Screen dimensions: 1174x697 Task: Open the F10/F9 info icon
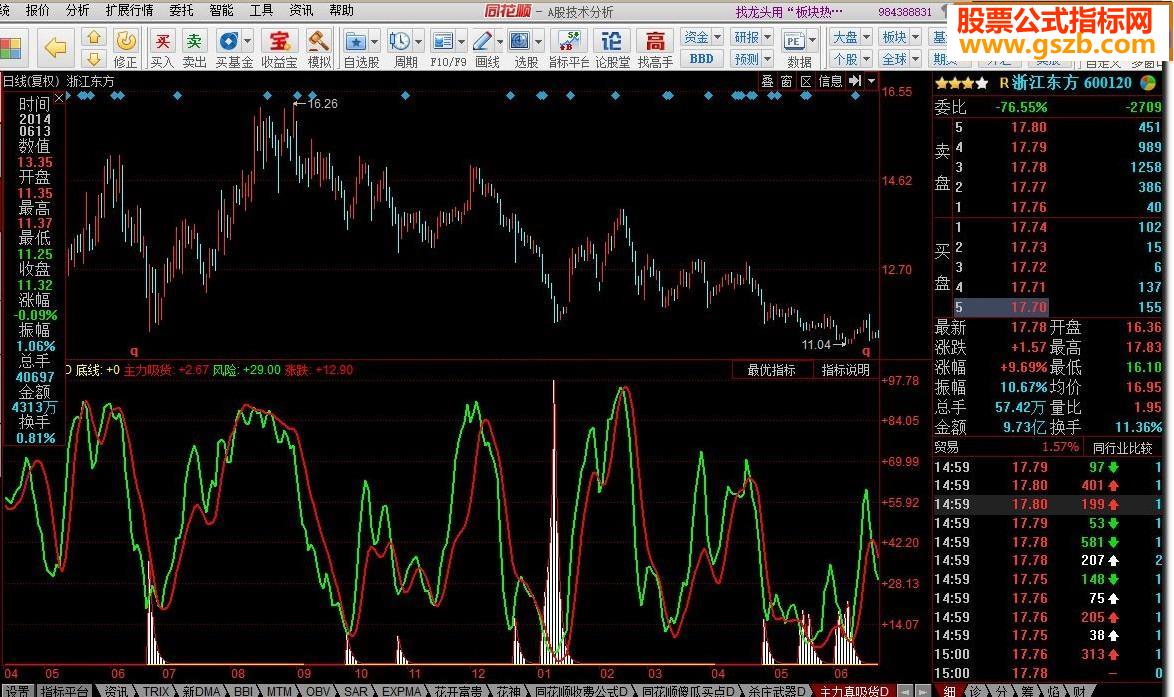click(x=443, y=41)
